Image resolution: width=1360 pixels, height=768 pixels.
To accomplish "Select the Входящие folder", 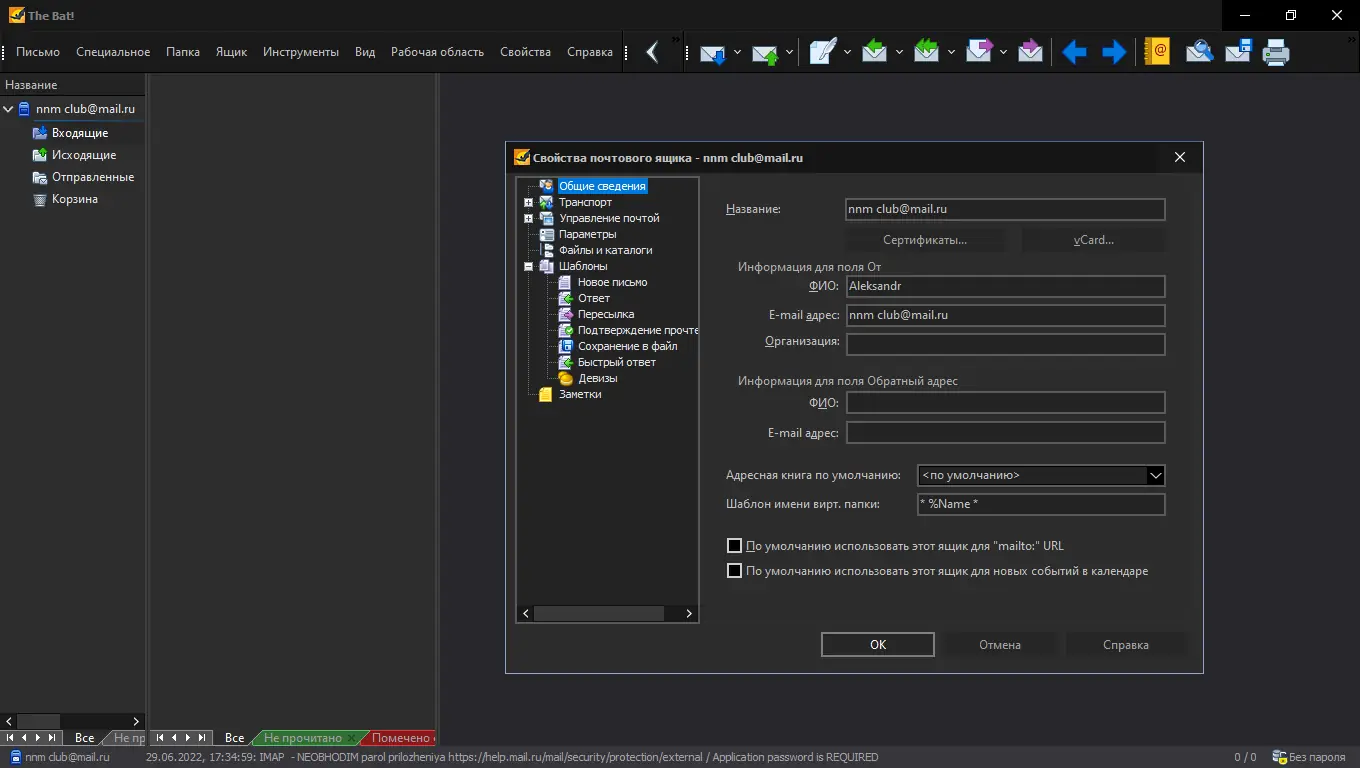I will 80,133.
